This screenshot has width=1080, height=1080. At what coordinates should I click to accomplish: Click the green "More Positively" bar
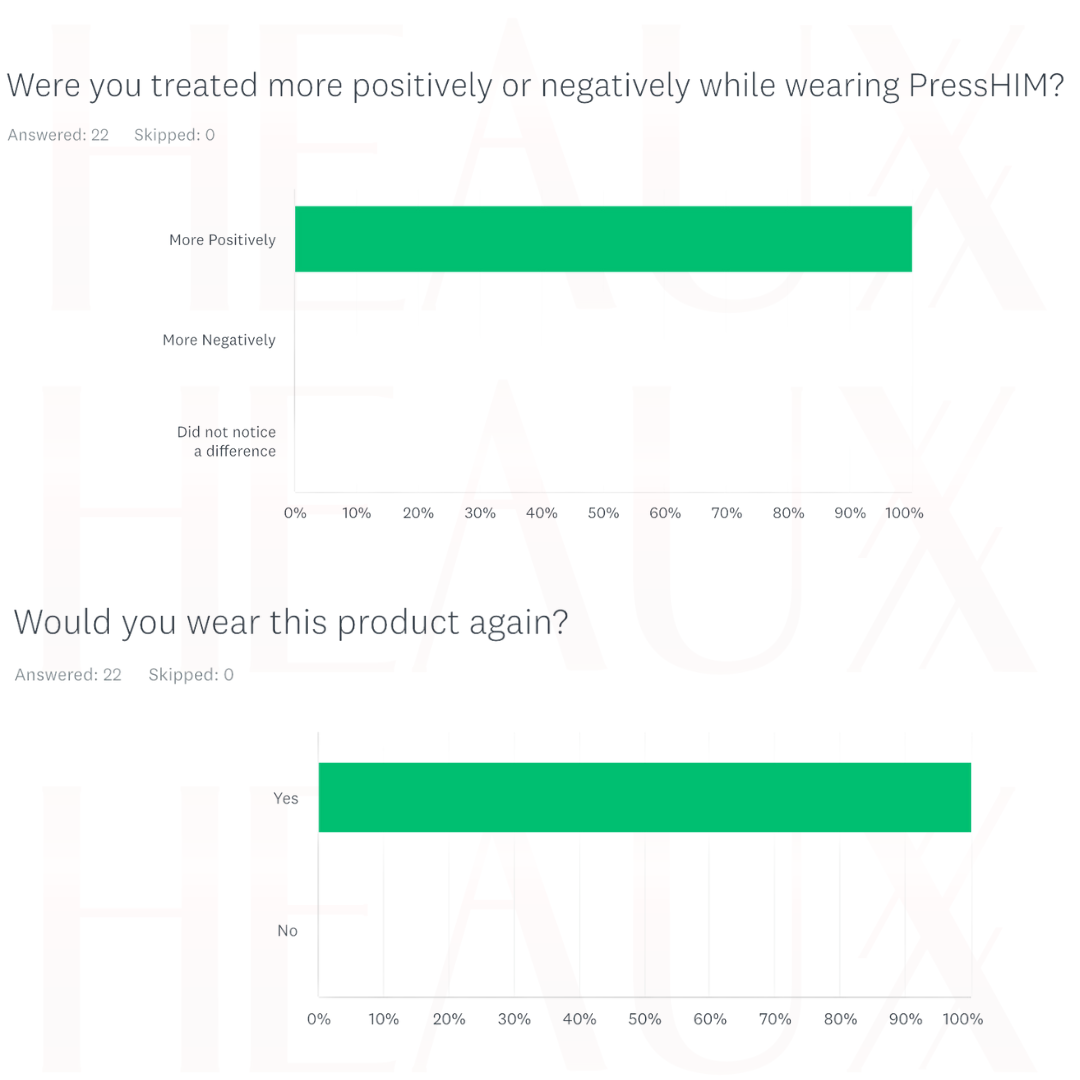click(x=603, y=239)
